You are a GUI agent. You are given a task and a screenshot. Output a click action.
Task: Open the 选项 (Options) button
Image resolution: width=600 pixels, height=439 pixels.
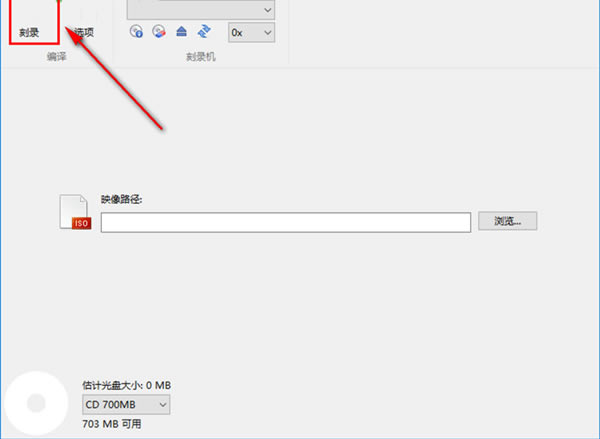(83, 31)
